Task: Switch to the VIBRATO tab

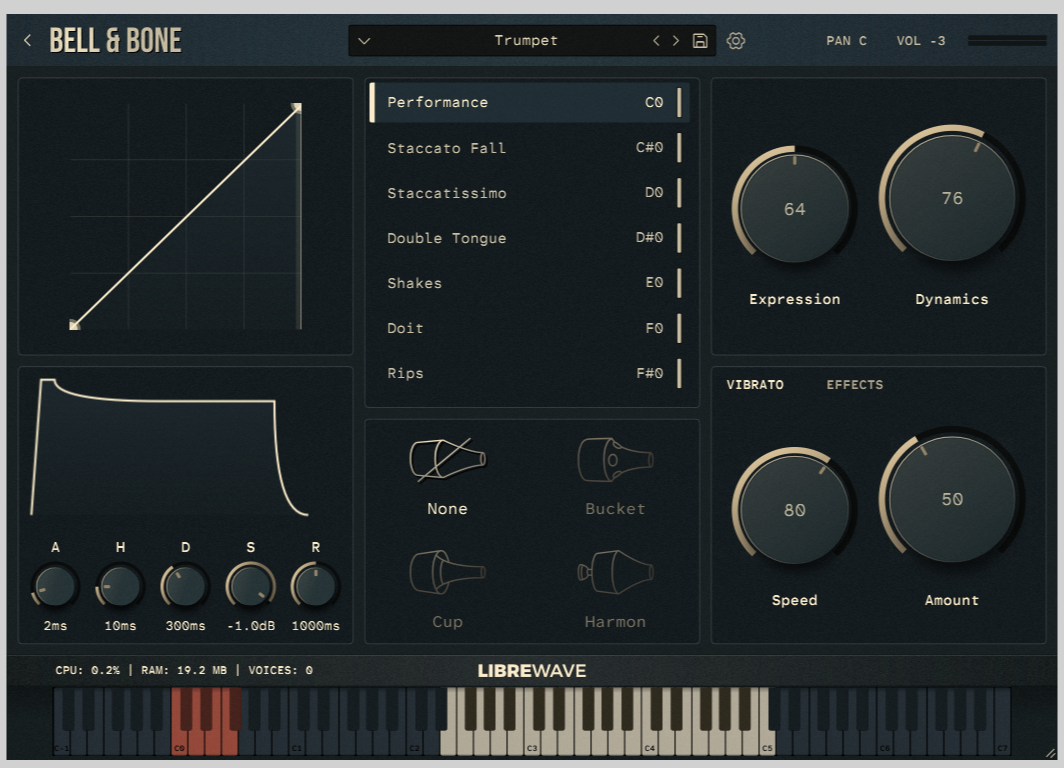Action: (x=755, y=385)
